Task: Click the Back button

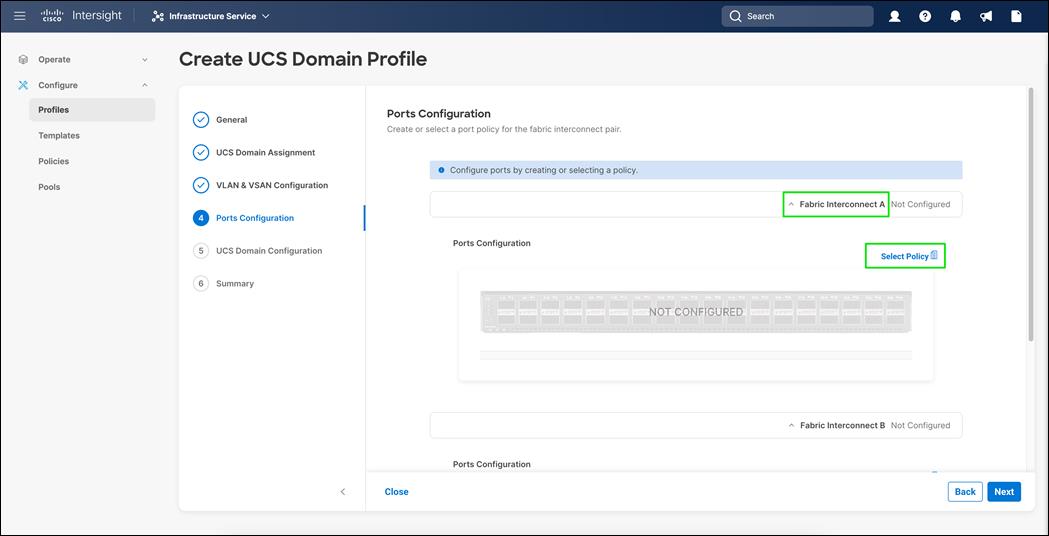Action: (x=965, y=492)
